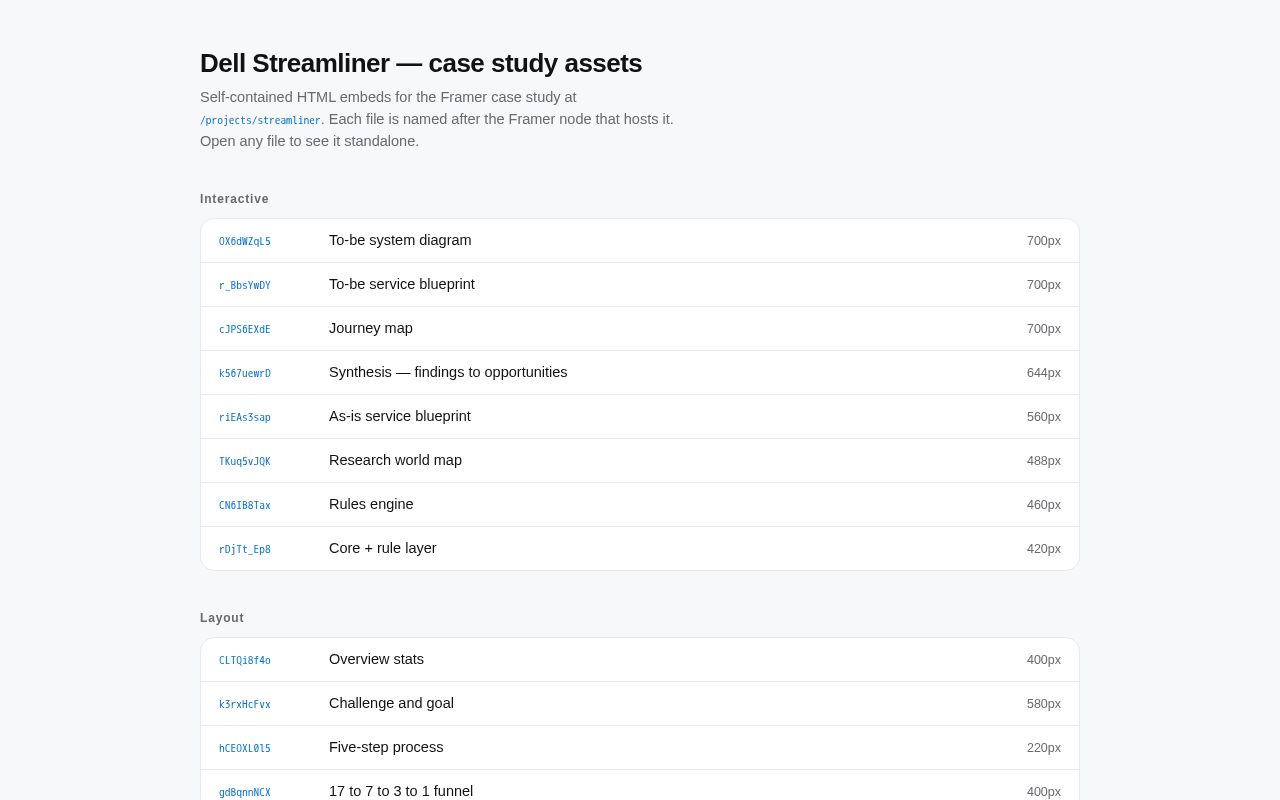Open the r_BbsYwDY file link
Screen dimensions: 1280x800
[x=245, y=285]
